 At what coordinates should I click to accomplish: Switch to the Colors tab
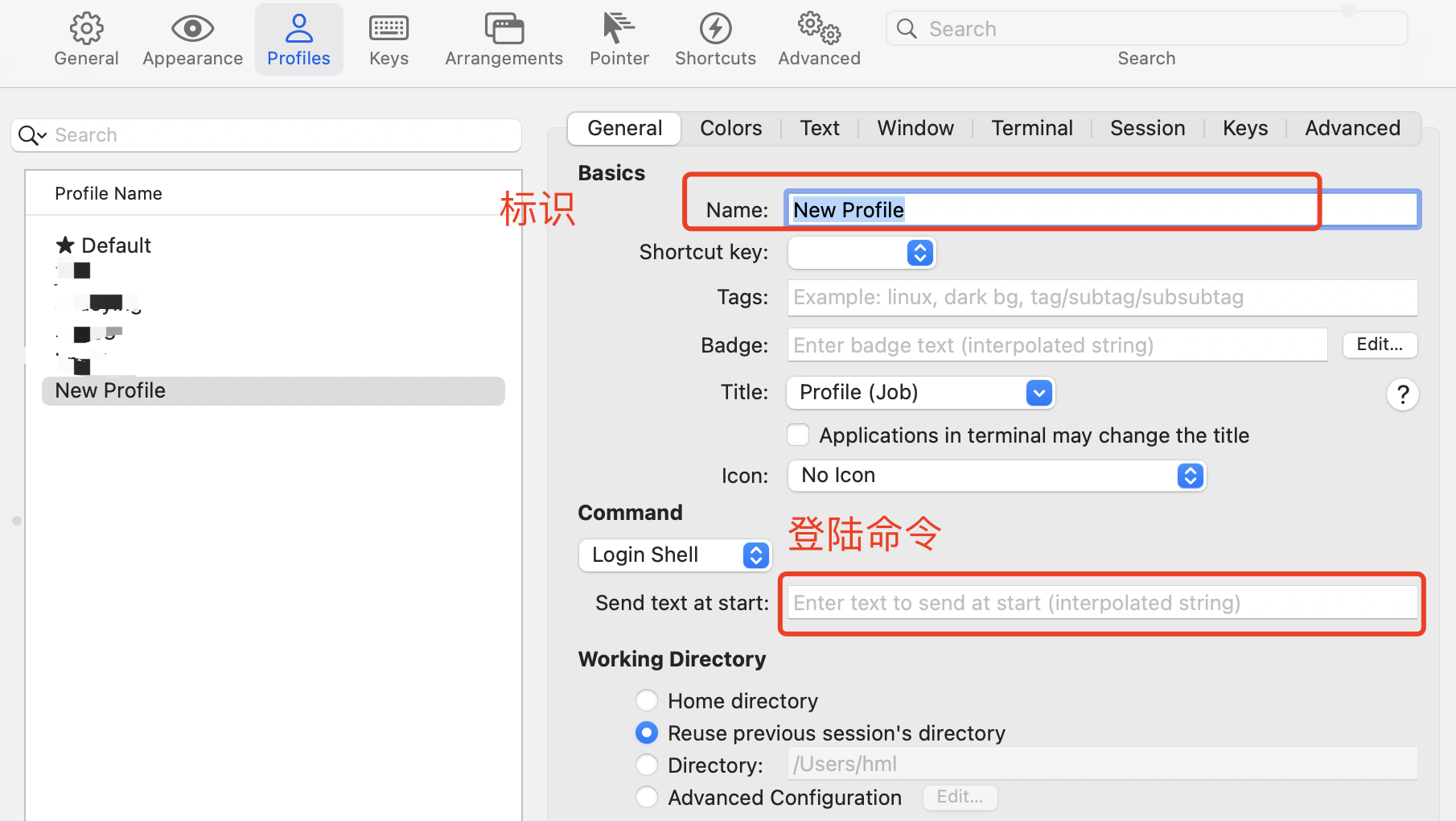(x=730, y=129)
